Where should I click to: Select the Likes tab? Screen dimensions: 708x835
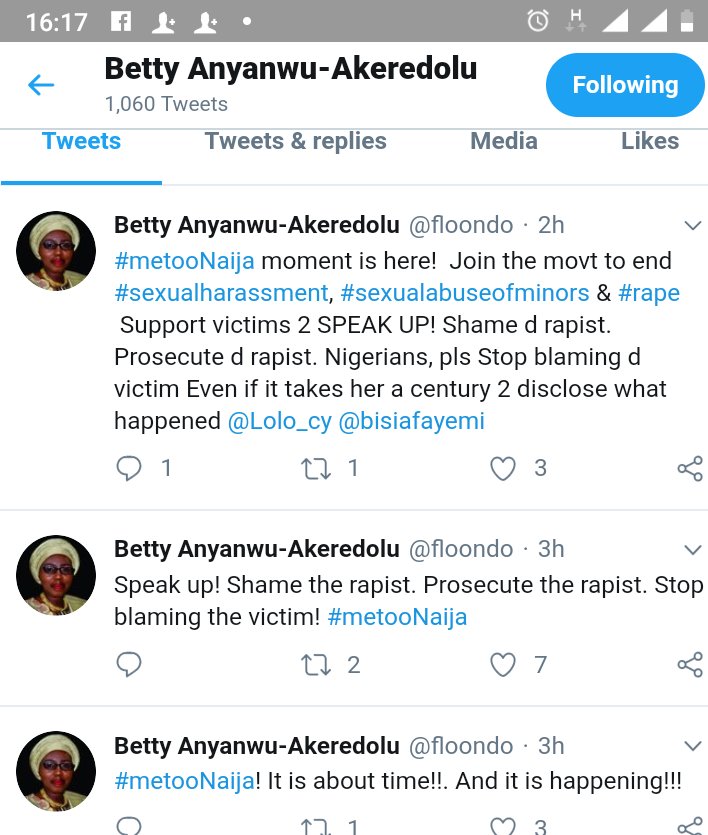[649, 142]
